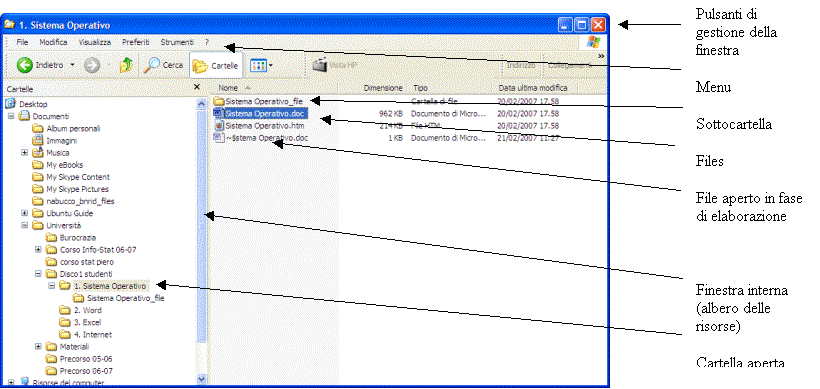The height and width of the screenshot is (389, 820).
Task: Expand the Corso Info-Stat 06-07 node
Action: tap(38, 249)
